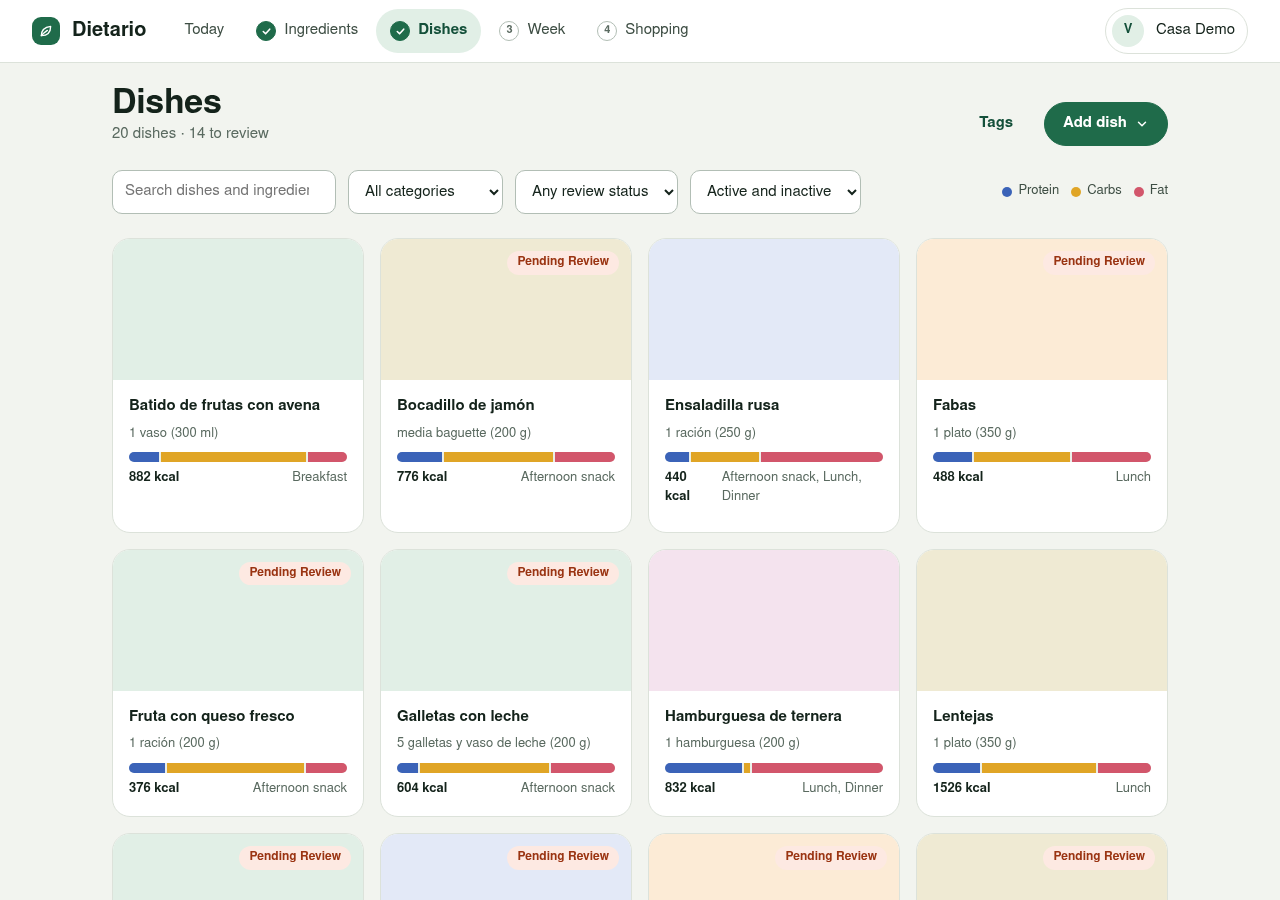Open the All categories dropdown
This screenshot has height=900, width=1280.
coord(425,192)
